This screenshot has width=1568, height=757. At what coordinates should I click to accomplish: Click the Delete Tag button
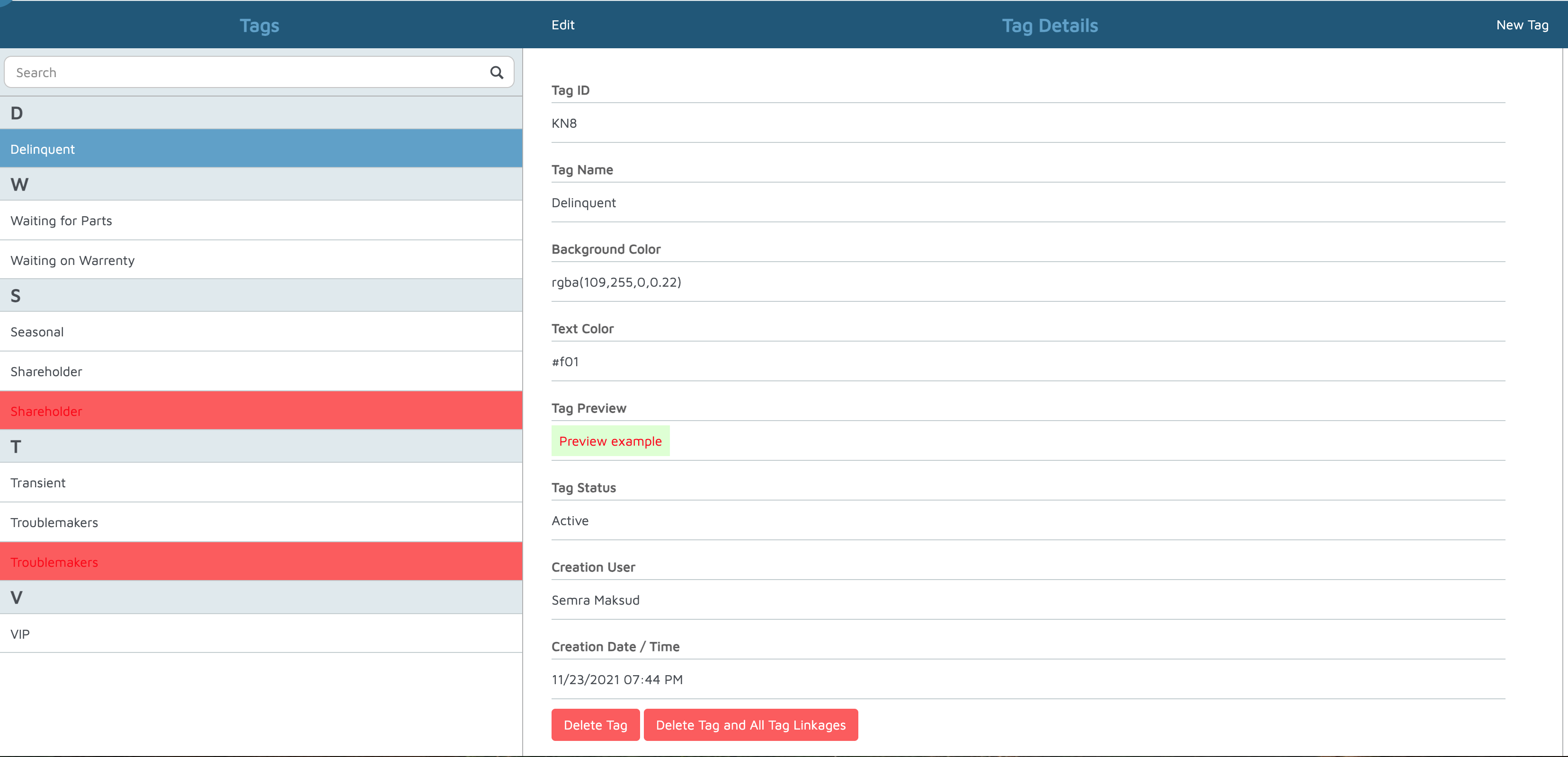(595, 725)
